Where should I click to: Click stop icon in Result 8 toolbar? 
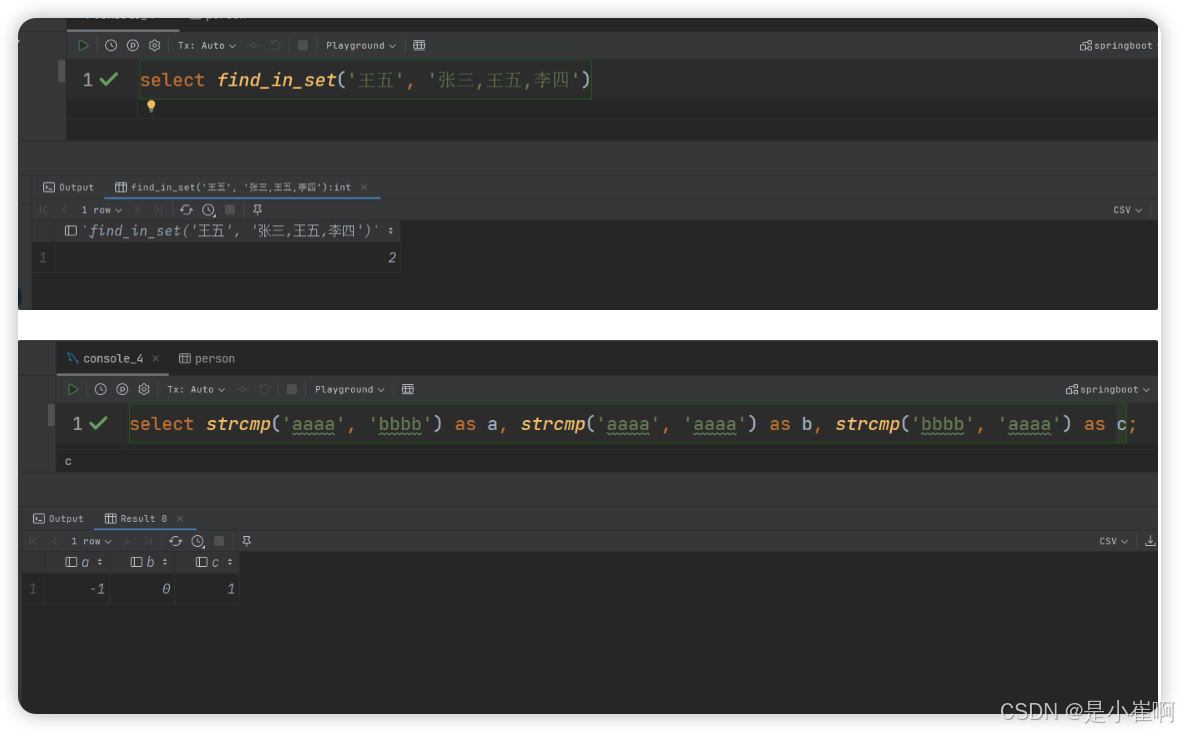[x=219, y=541]
